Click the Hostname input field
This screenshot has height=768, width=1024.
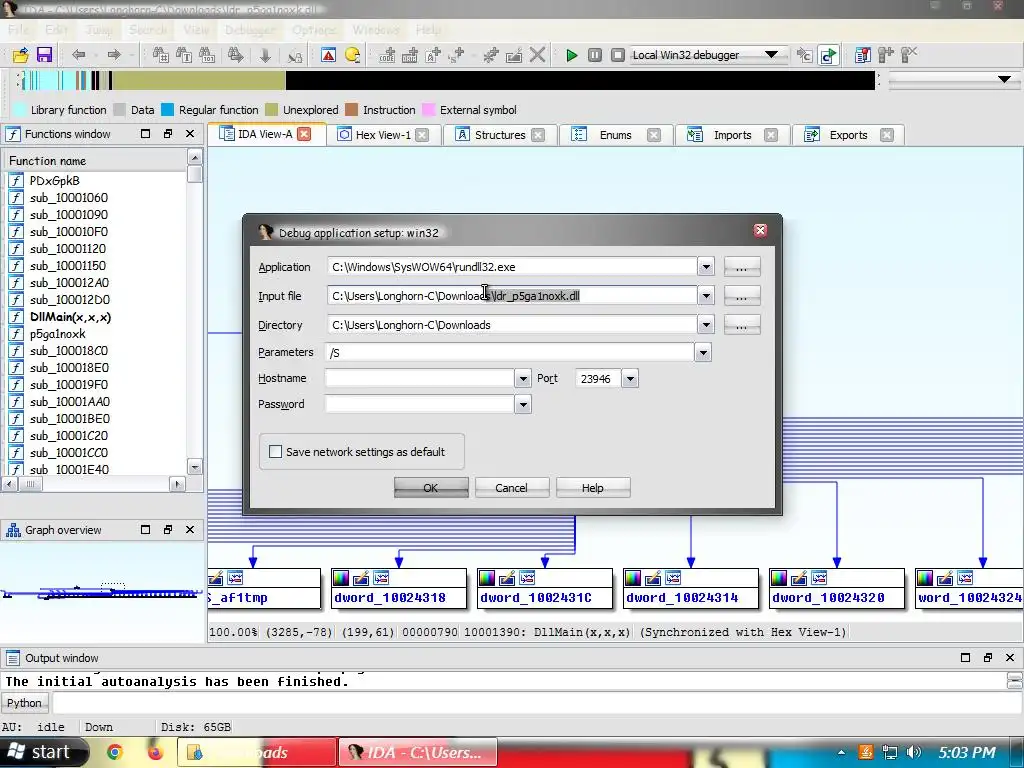(420, 378)
